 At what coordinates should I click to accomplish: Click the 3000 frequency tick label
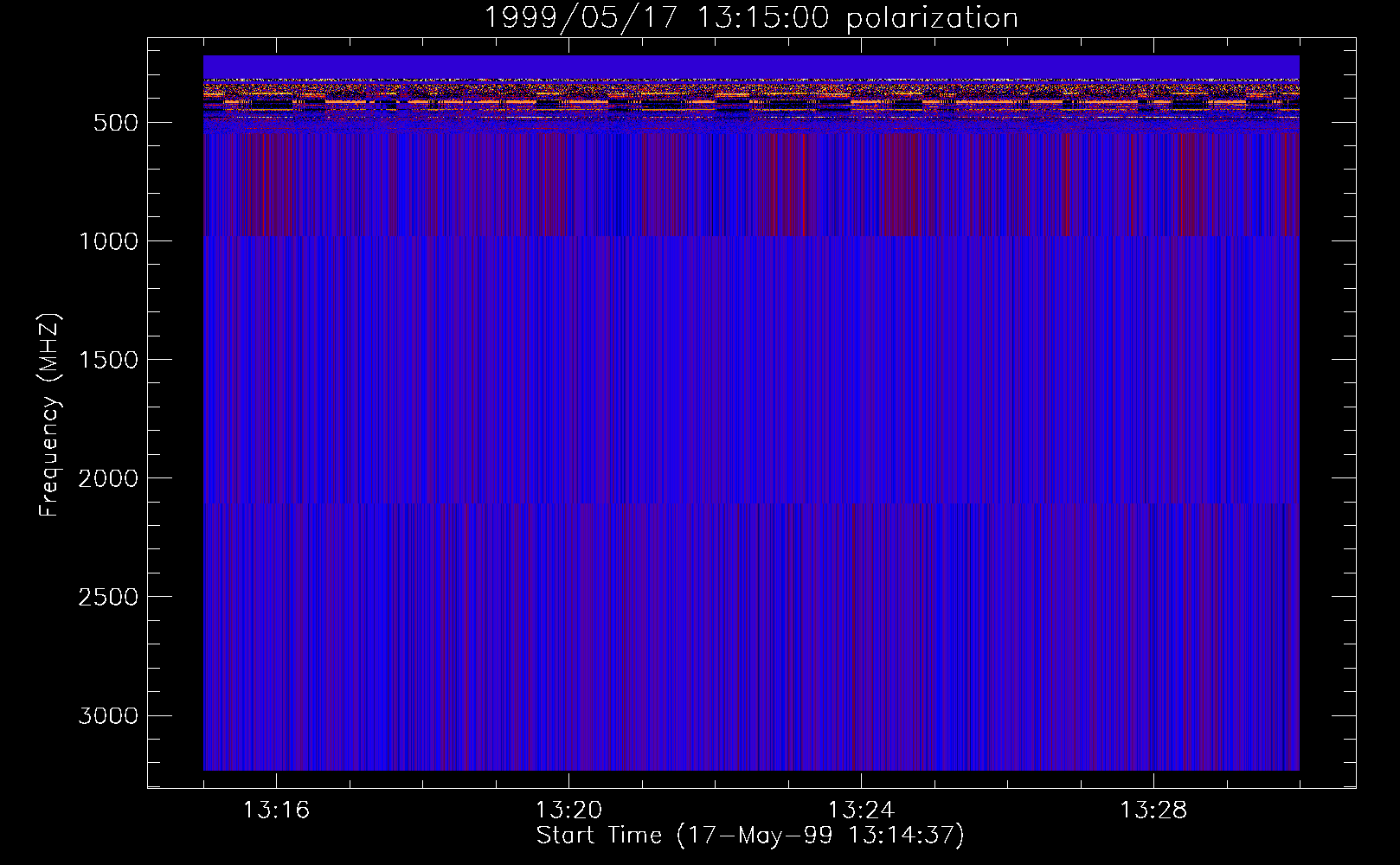pyautogui.click(x=108, y=715)
